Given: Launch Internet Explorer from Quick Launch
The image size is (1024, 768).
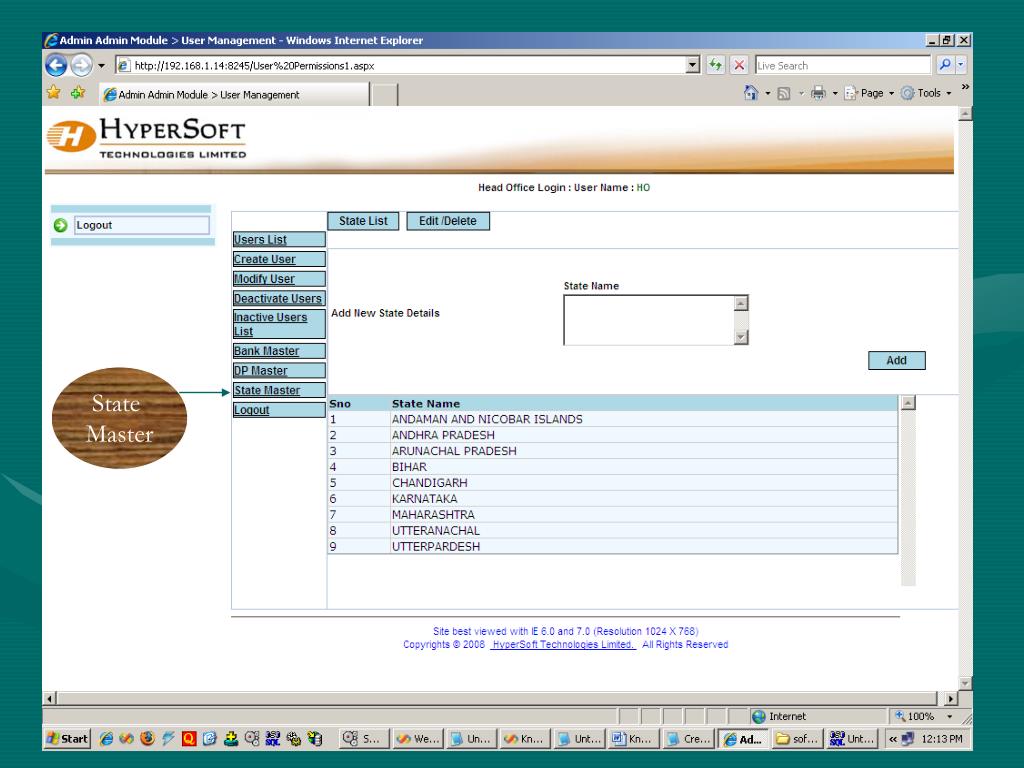Looking at the screenshot, I should (106, 739).
